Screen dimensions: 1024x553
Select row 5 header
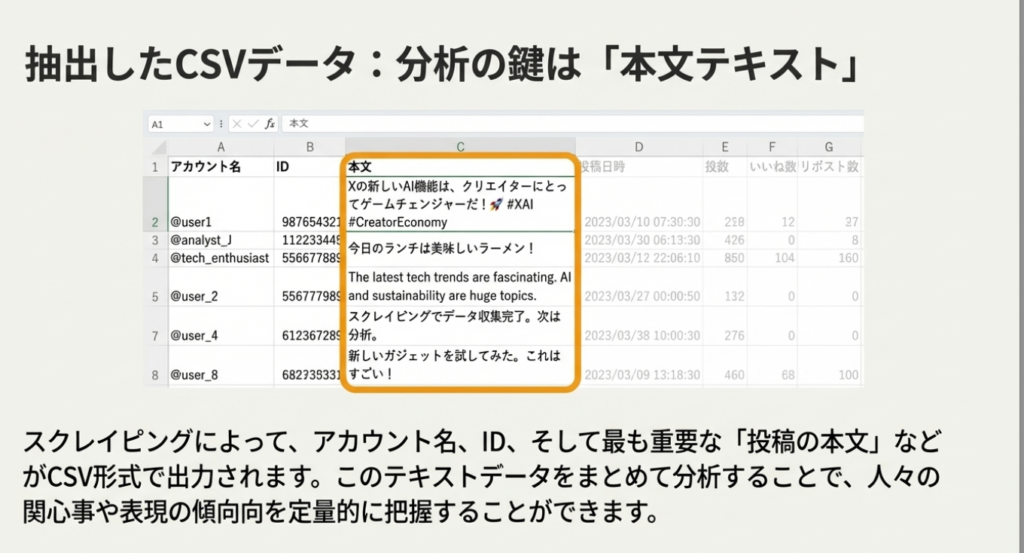155,297
